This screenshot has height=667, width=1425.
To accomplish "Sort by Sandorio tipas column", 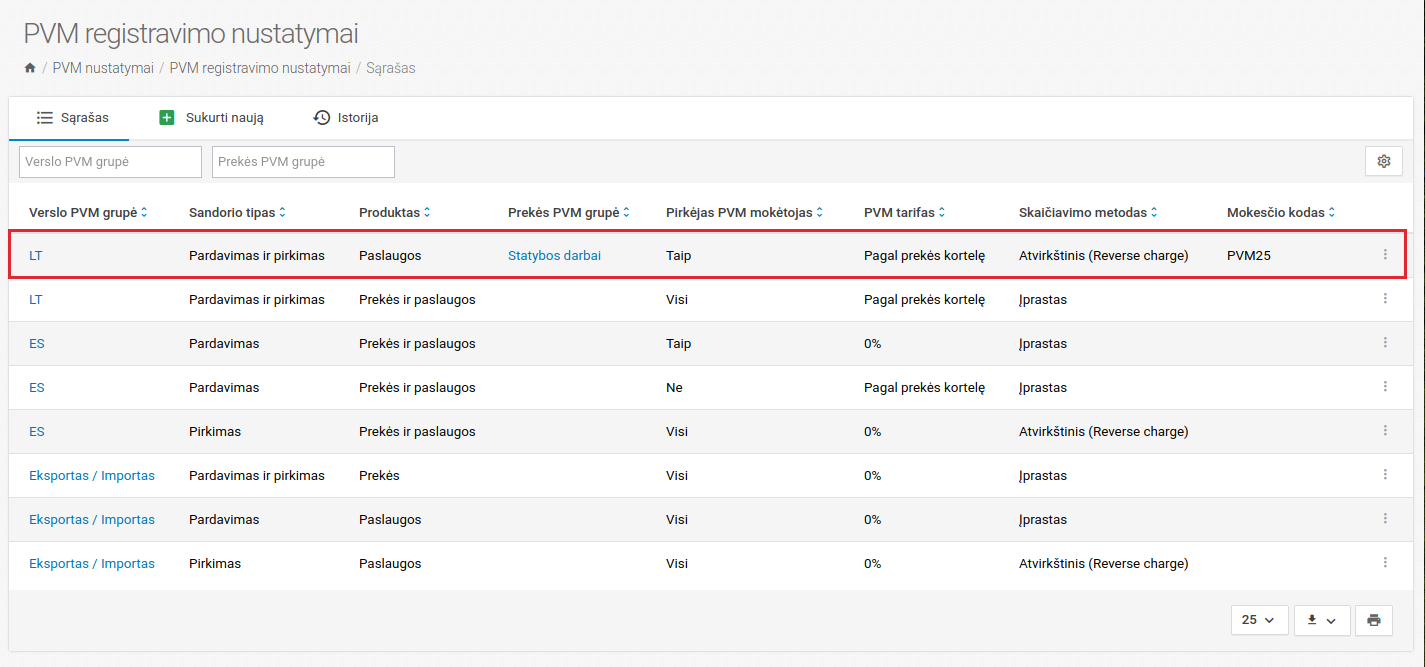I will (237, 212).
